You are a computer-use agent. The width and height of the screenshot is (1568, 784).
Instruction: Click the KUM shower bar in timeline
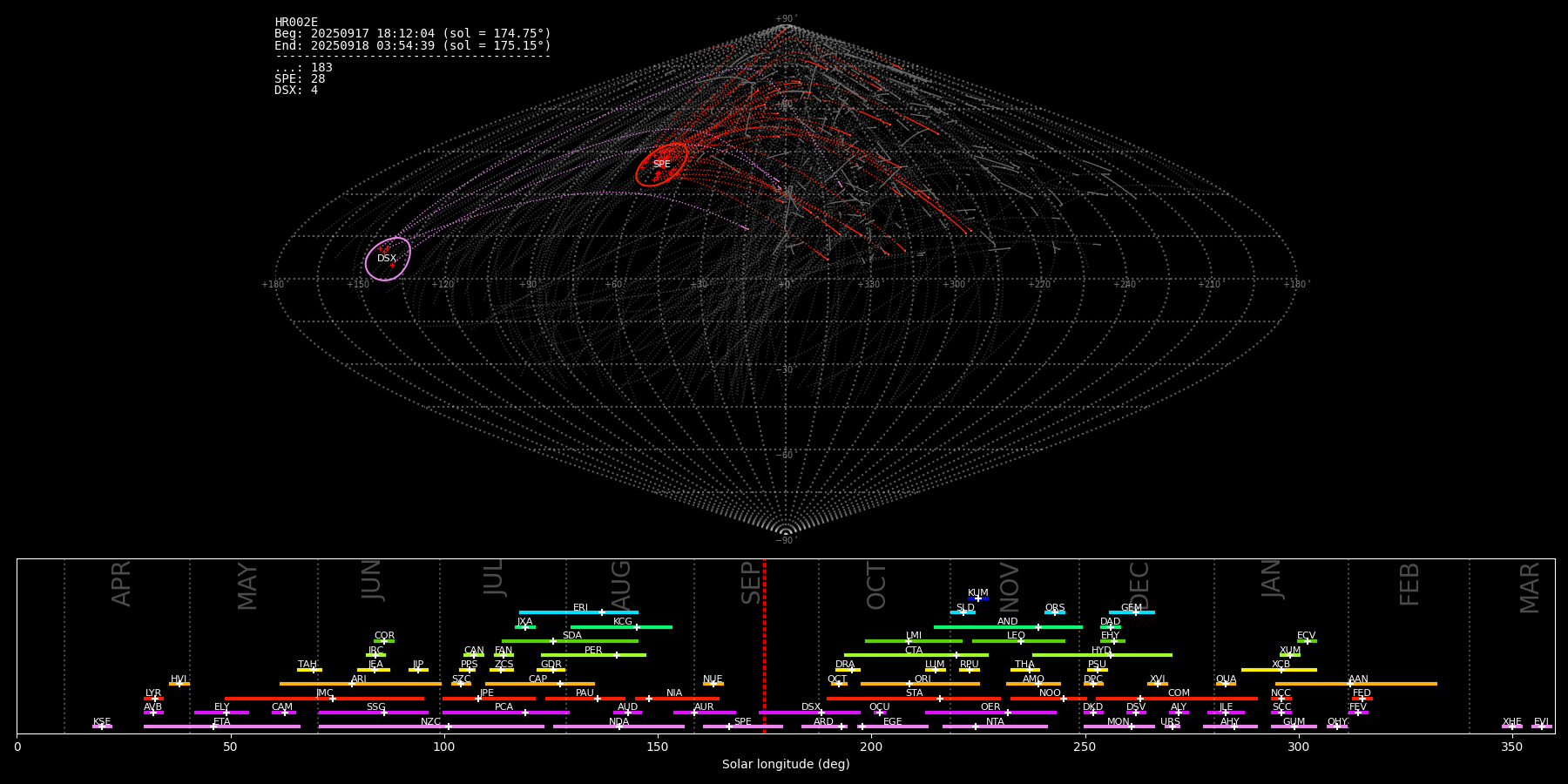click(x=978, y=598)
